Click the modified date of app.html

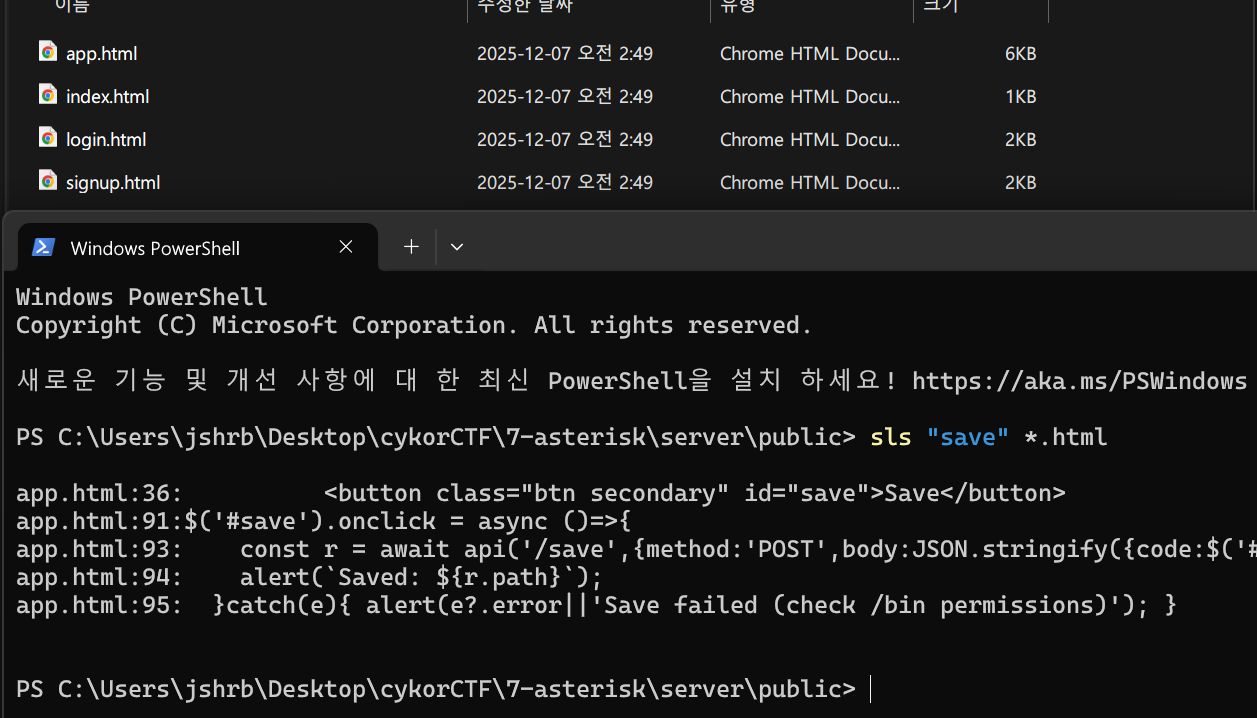pyautogui.click(x=565, y=54)
